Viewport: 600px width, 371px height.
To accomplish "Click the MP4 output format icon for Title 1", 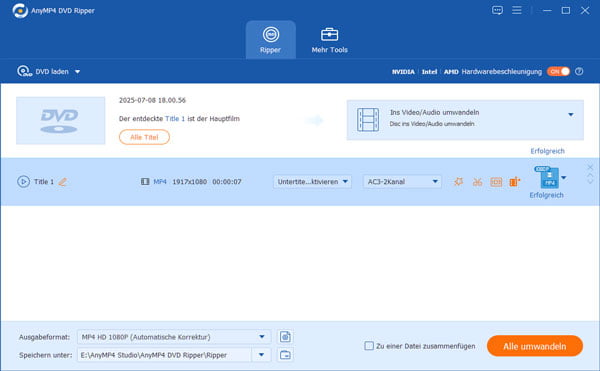I will point(548,177).
